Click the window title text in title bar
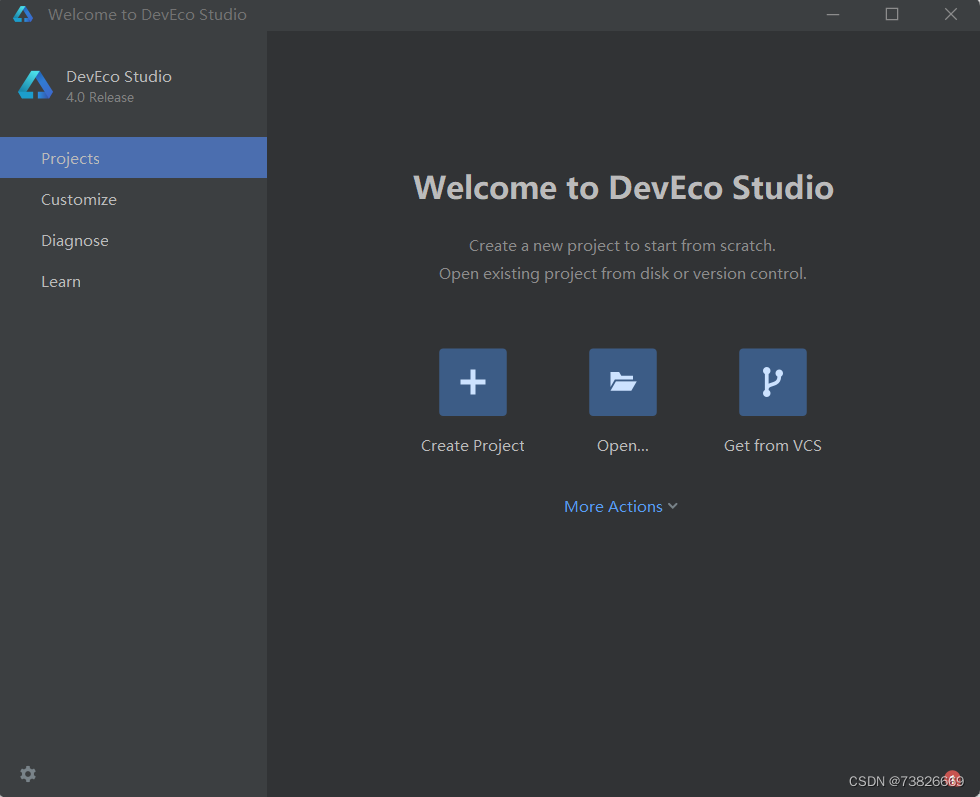980x797 pixels. click(x=148, y=14)
